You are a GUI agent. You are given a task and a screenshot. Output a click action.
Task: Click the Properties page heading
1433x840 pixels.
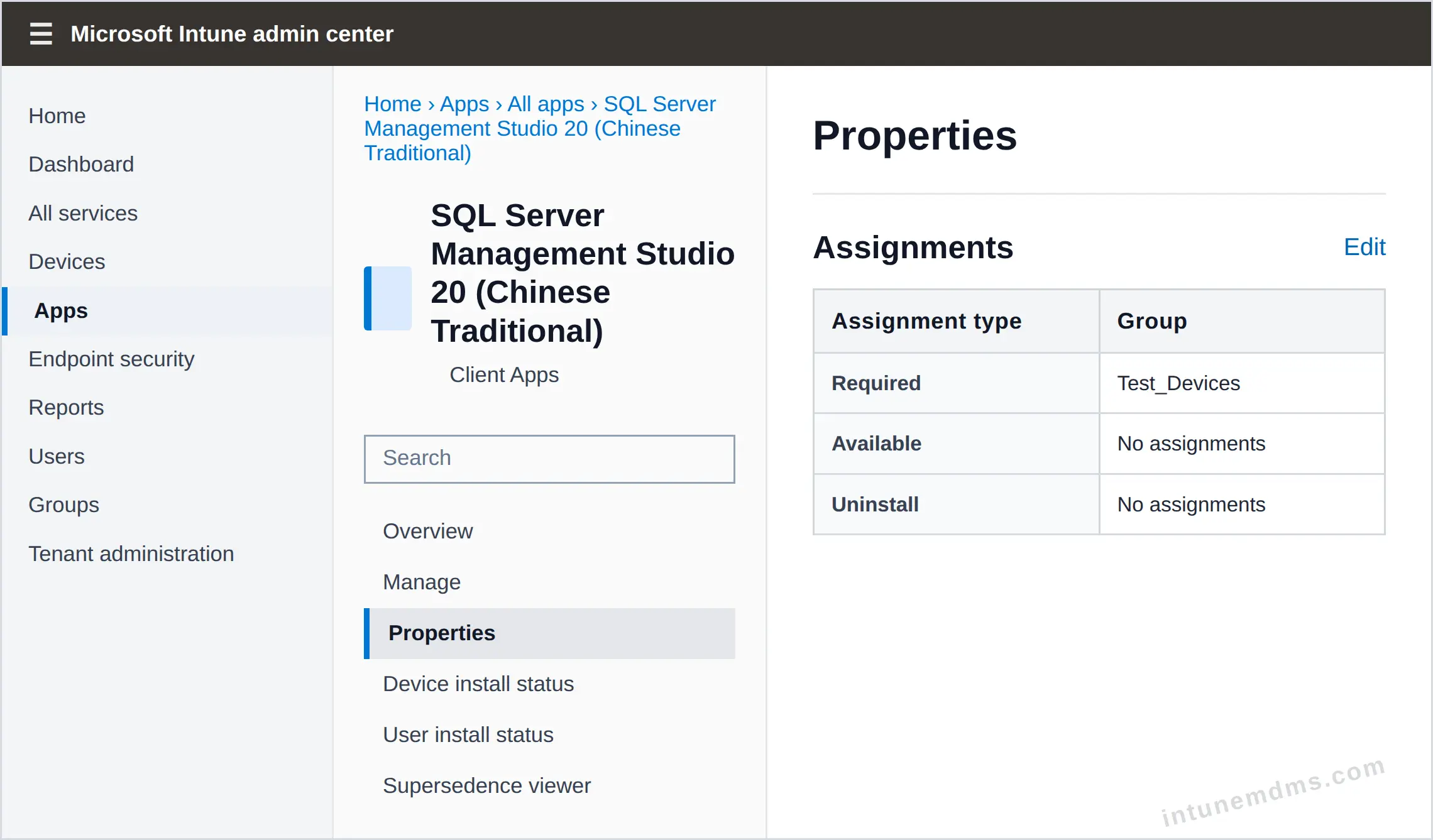(915, 136)
